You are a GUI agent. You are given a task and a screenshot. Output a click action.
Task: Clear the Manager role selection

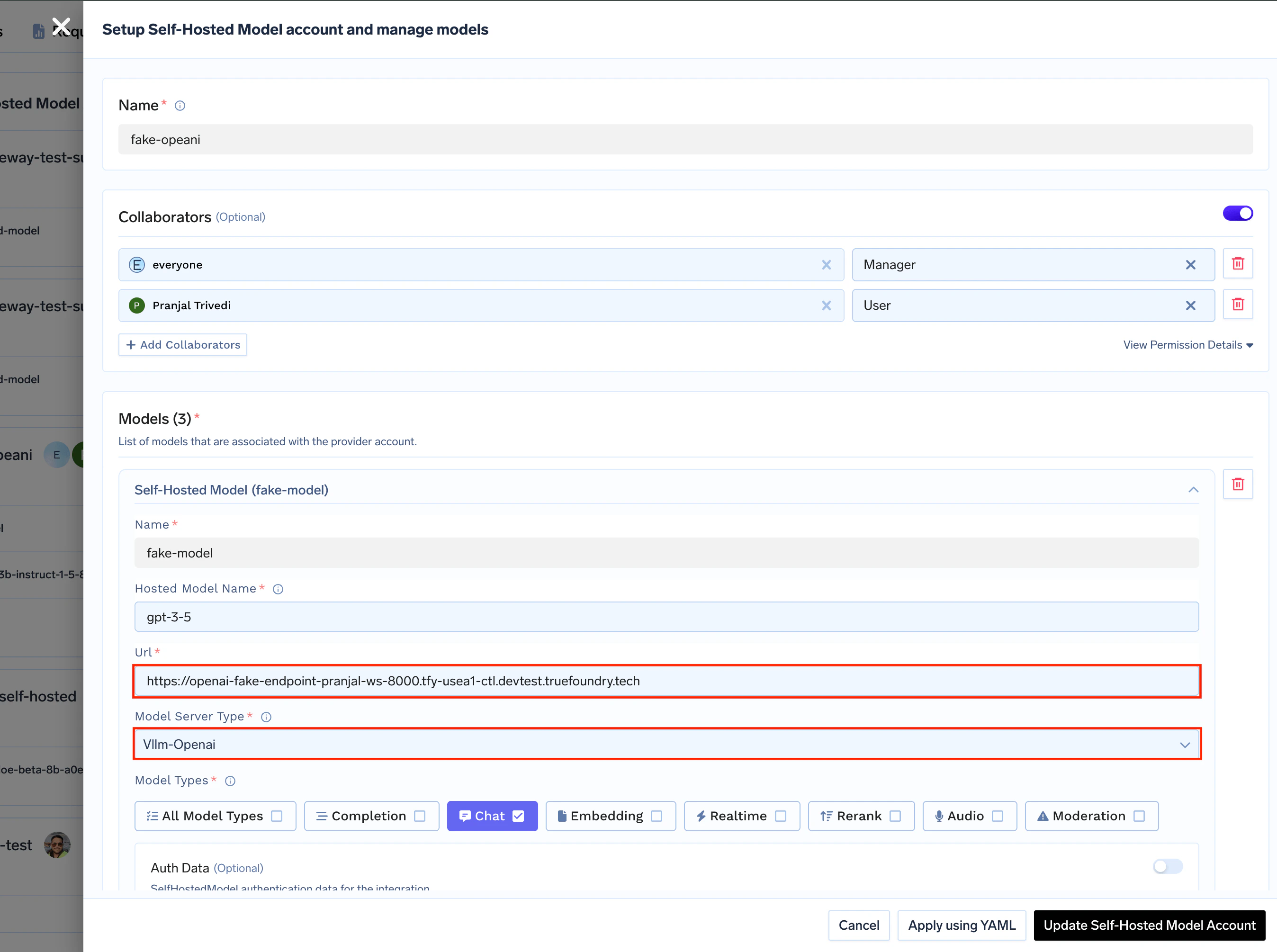tap(1191, 264)
